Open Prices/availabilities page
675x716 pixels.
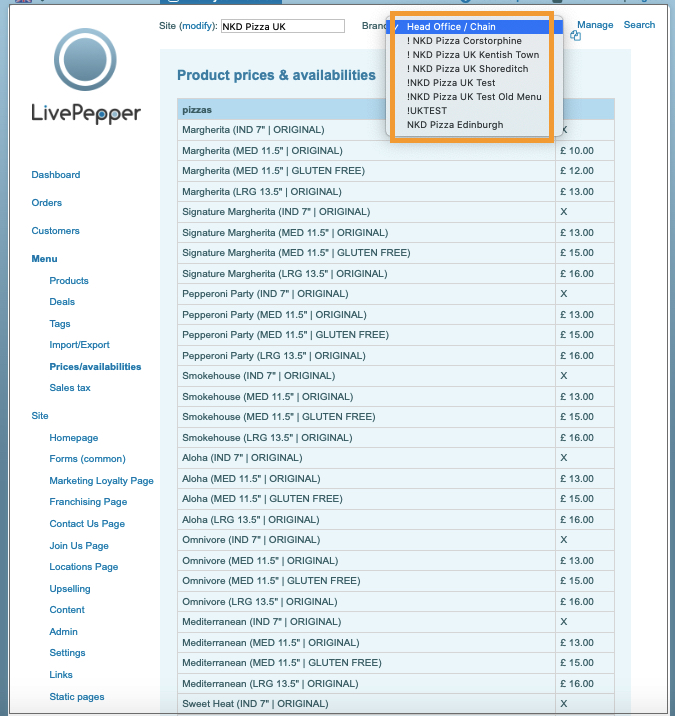click(x=95, y=367)
